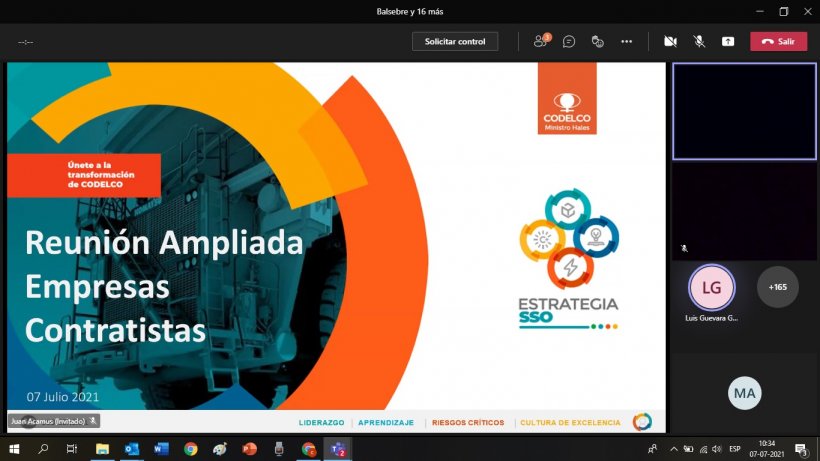
Task: Open the clock and calendar 10:34
Action: 767,448
